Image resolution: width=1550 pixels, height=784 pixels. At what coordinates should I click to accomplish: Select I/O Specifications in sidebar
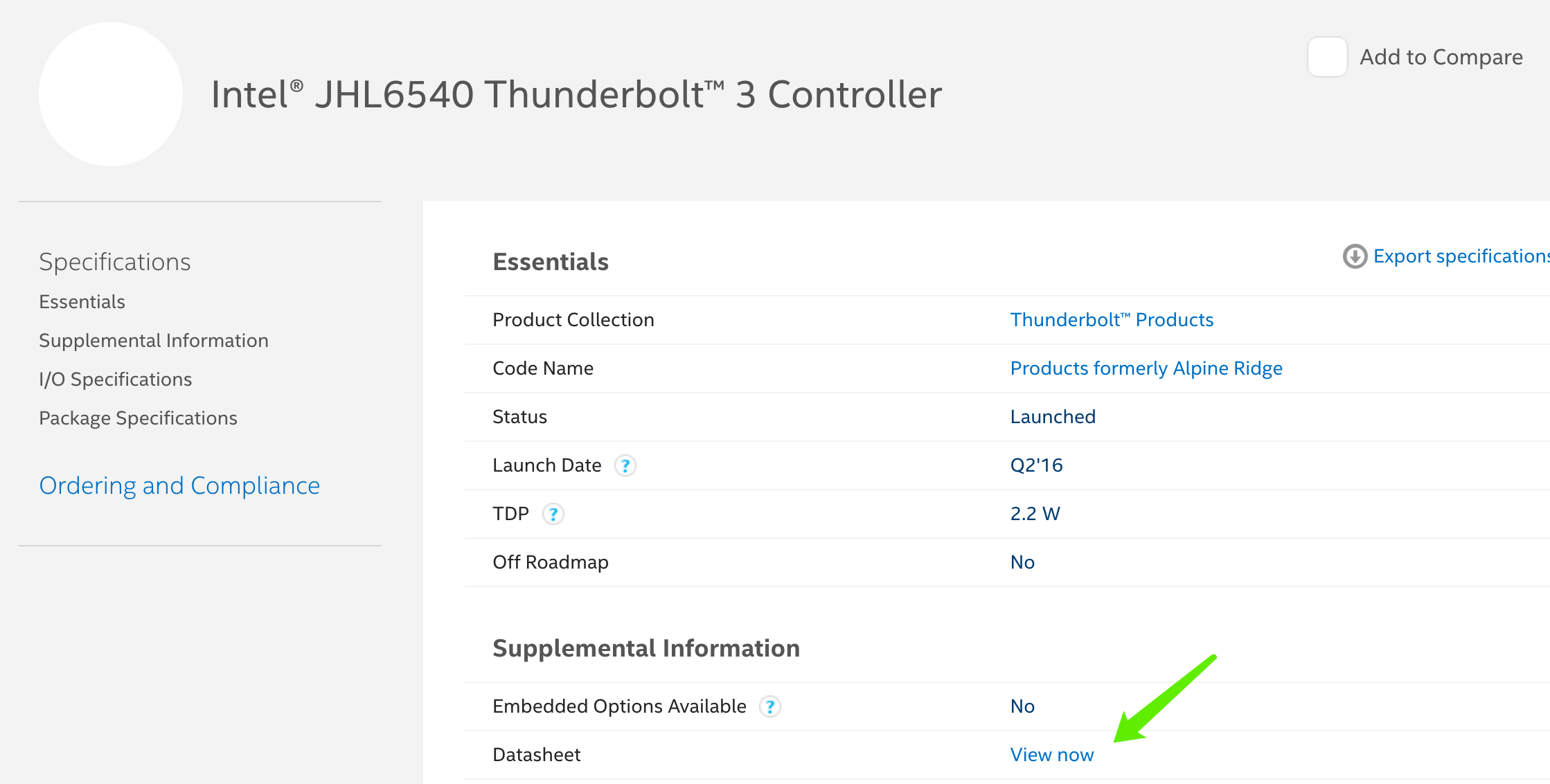point(115,380)
